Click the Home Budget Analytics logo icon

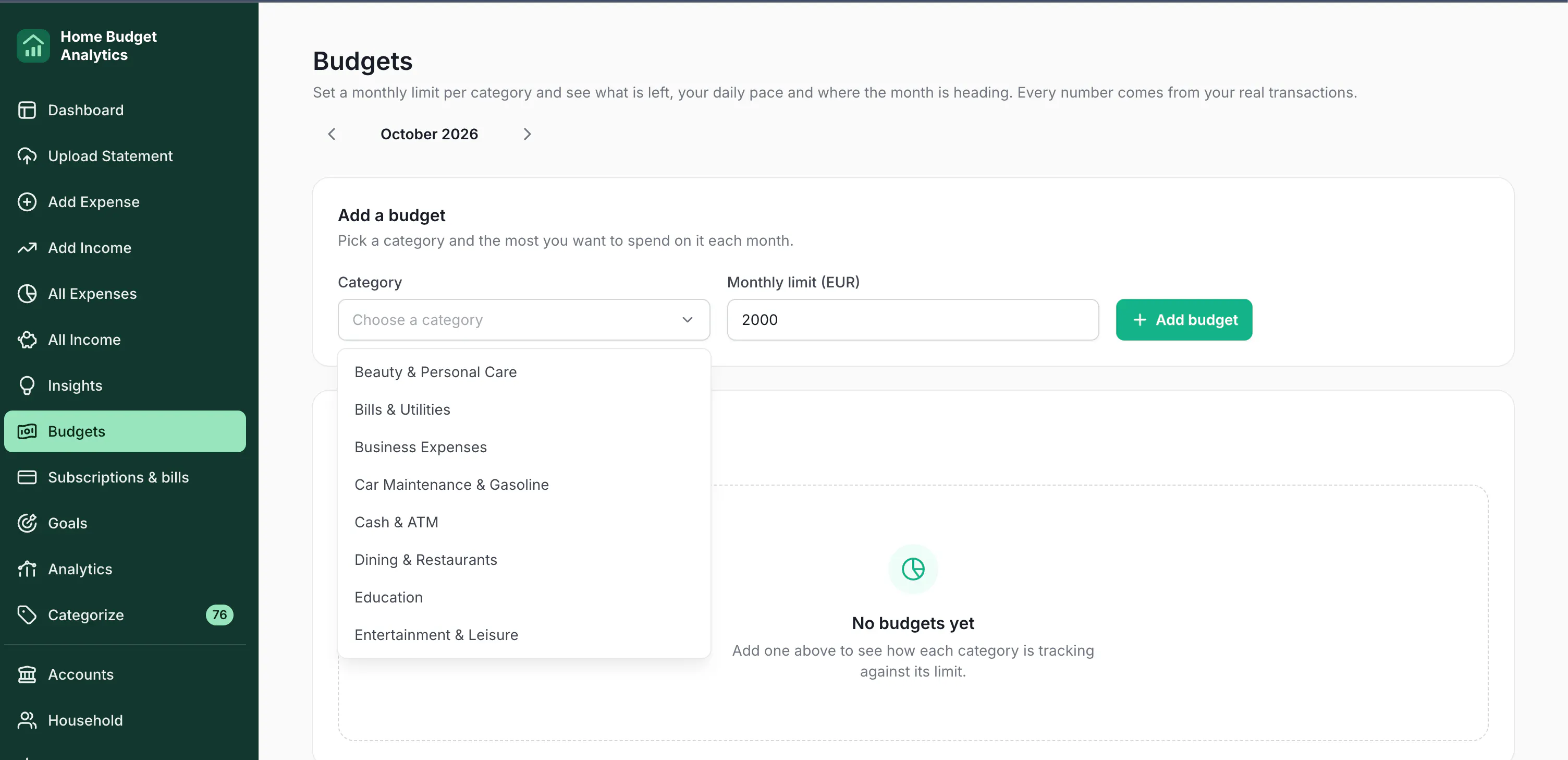point(33,46)
